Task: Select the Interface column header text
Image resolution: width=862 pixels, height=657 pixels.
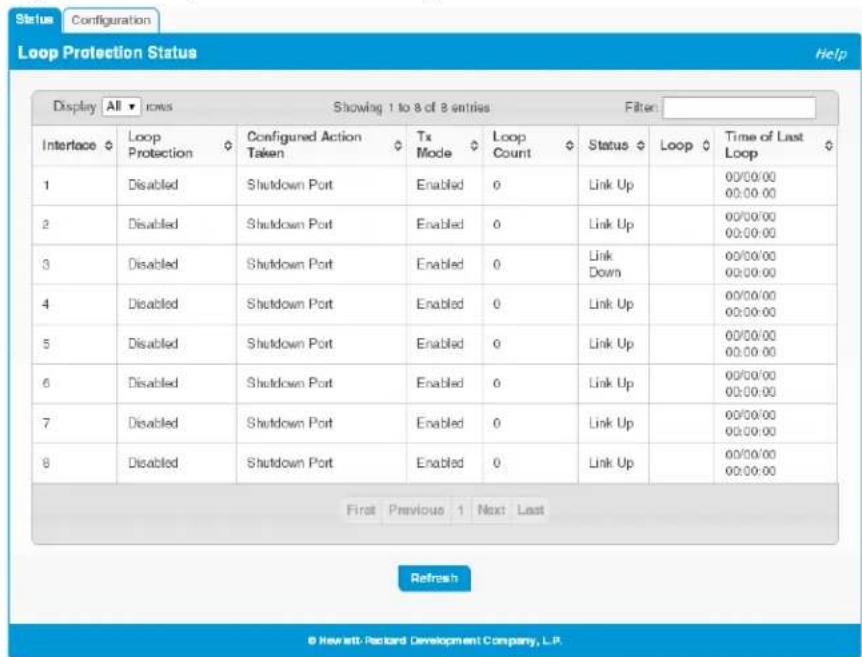Action: tap(69, 146)
